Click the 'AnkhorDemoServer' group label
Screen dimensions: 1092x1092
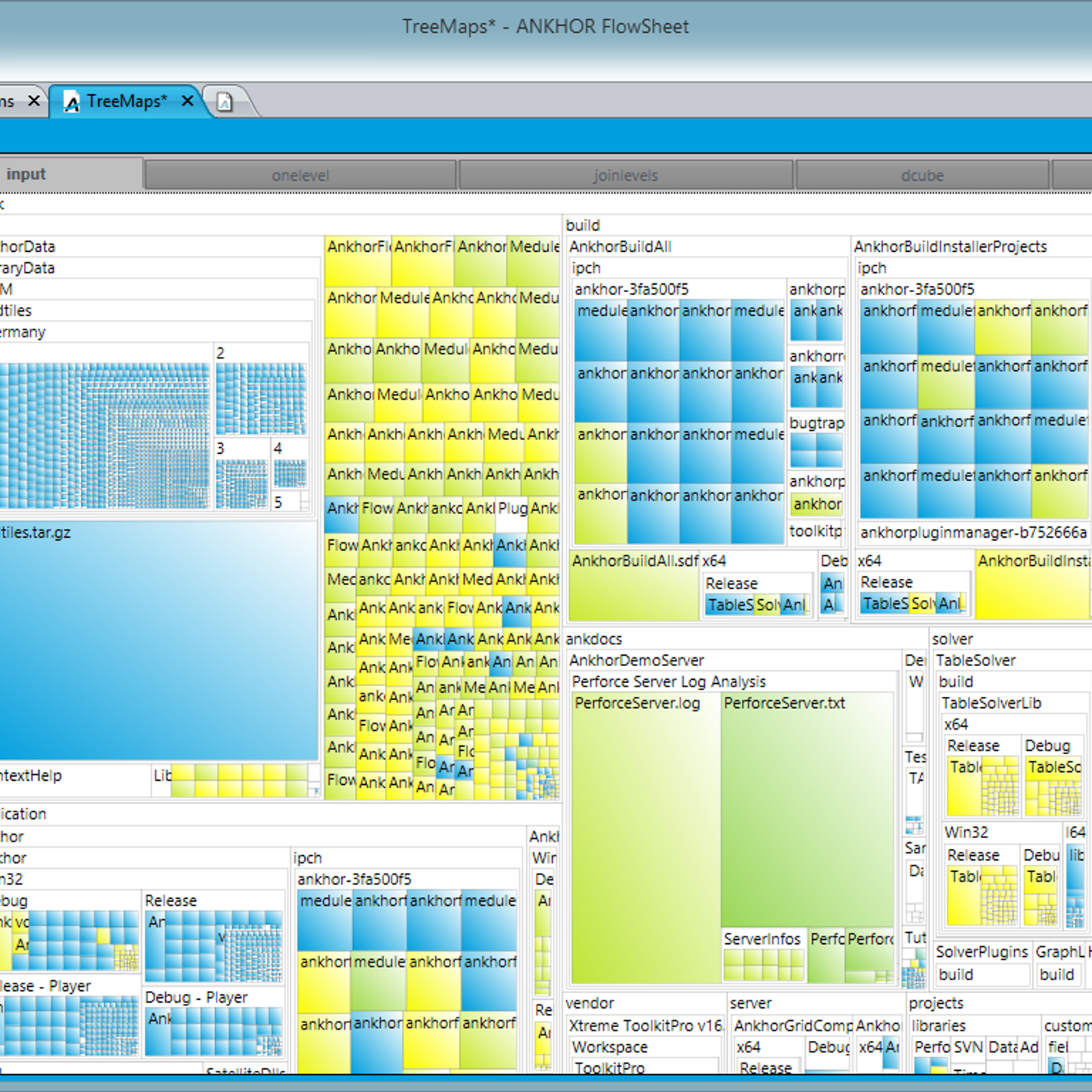click(636, 660)
